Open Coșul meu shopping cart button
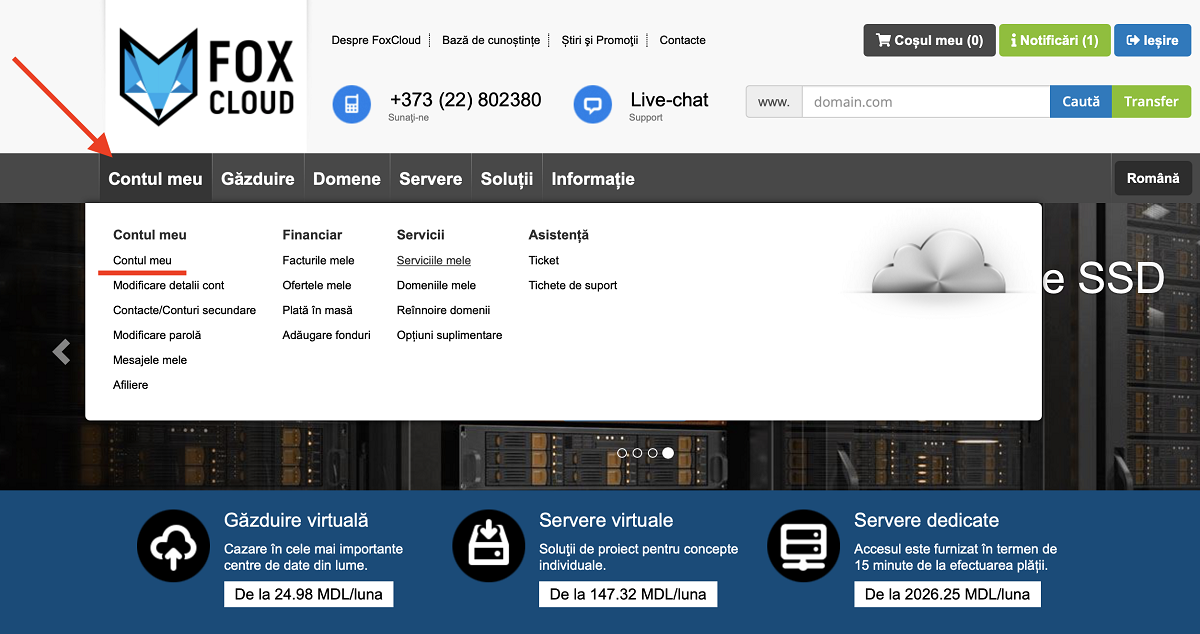1200x634 pixels. pos(929,41)
